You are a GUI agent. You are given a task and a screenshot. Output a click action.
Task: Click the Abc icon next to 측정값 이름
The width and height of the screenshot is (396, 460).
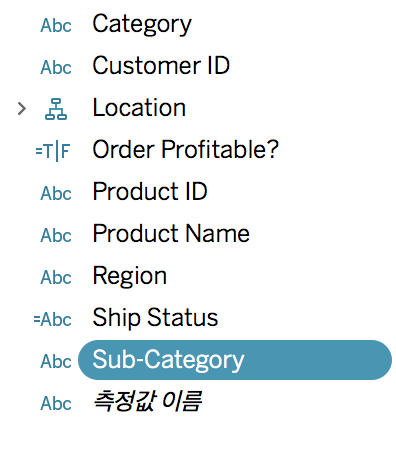click(56, 403)
